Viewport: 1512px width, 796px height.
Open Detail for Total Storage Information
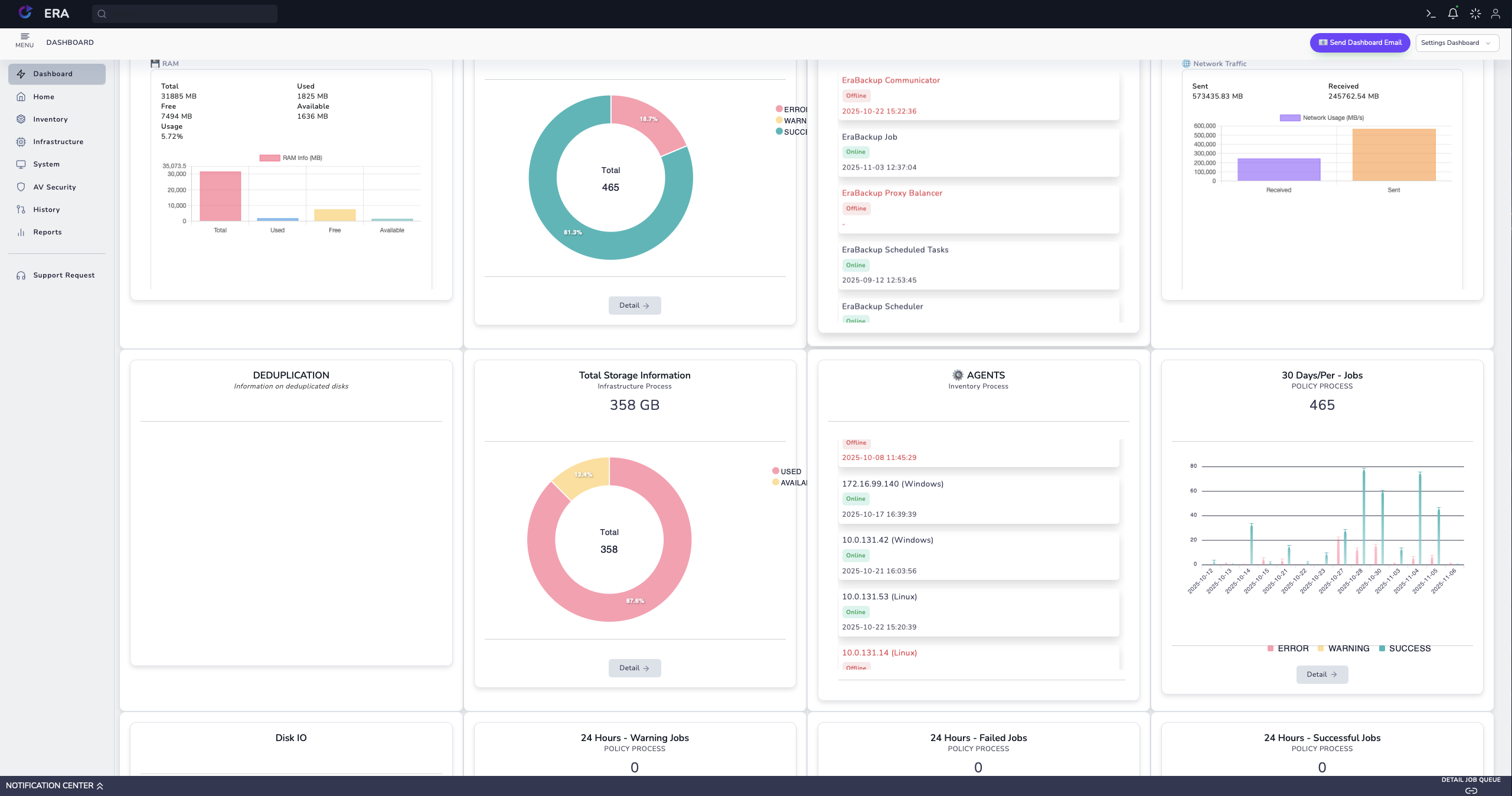click(x=634, y=668)
